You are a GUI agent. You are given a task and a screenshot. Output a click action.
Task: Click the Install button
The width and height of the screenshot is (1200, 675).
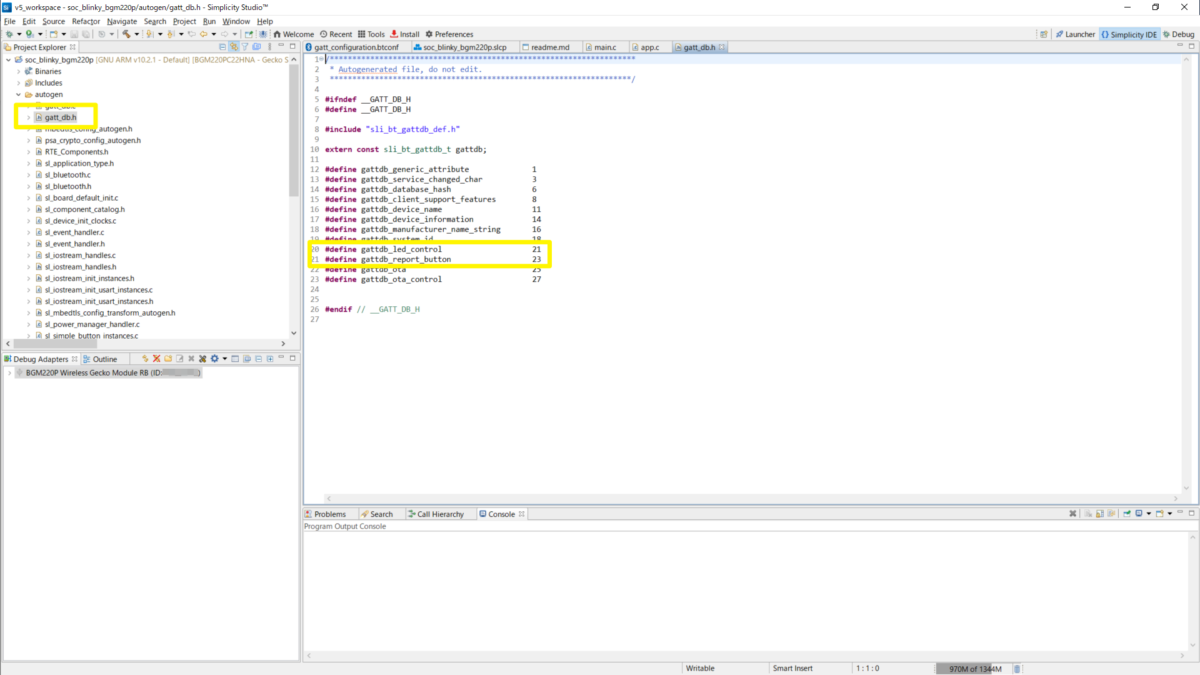click(x=405, y=34)
